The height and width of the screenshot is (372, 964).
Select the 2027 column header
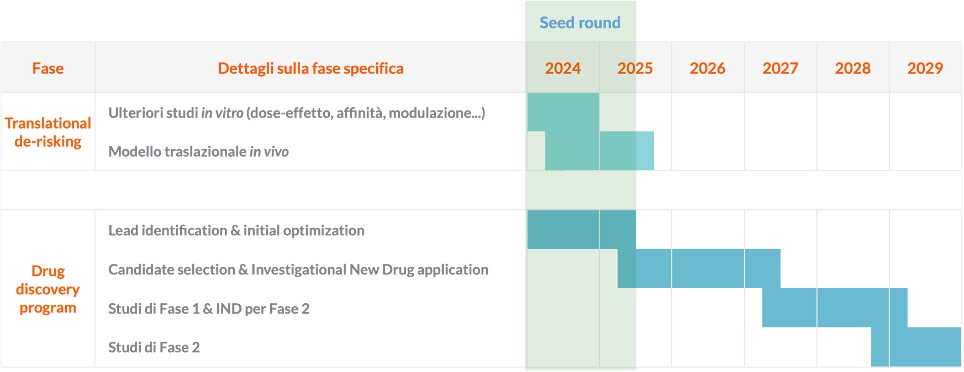tap(780, 68)
